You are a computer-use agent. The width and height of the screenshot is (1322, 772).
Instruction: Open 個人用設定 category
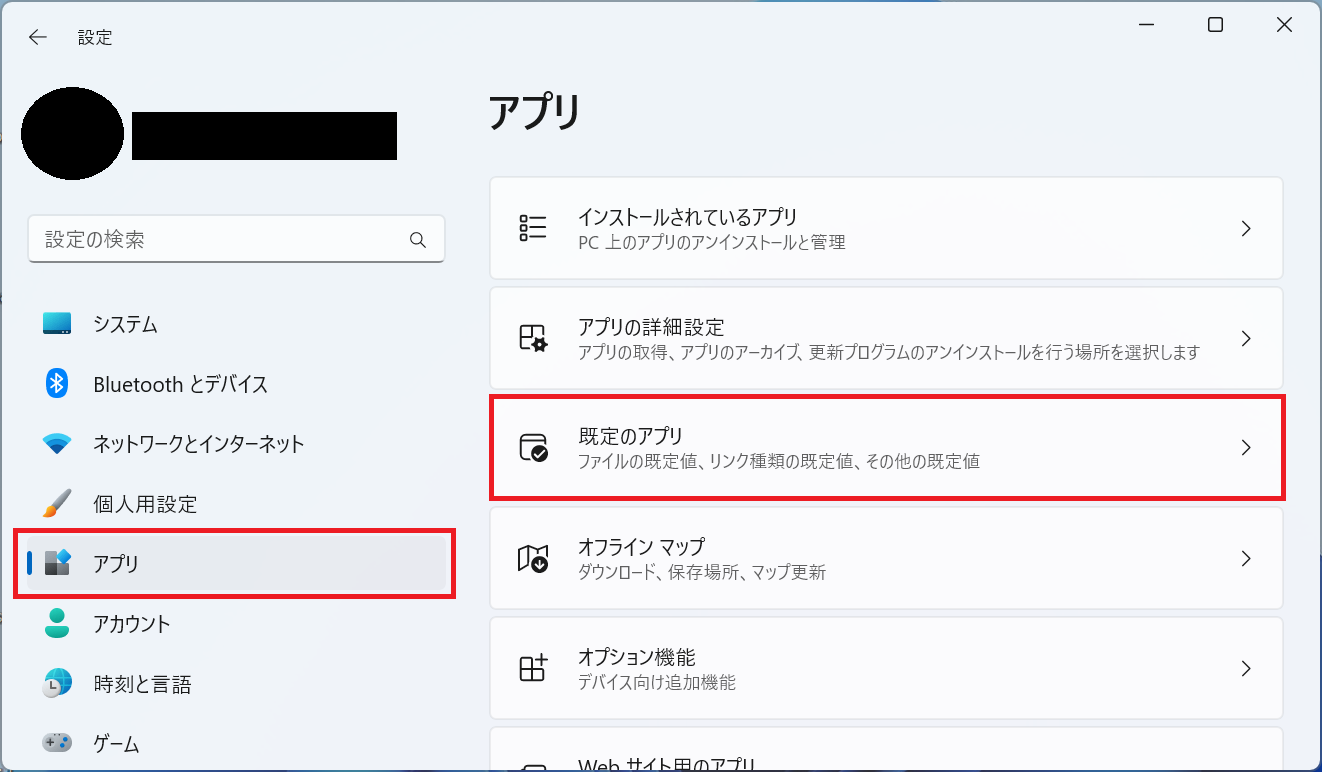point(236,504)
